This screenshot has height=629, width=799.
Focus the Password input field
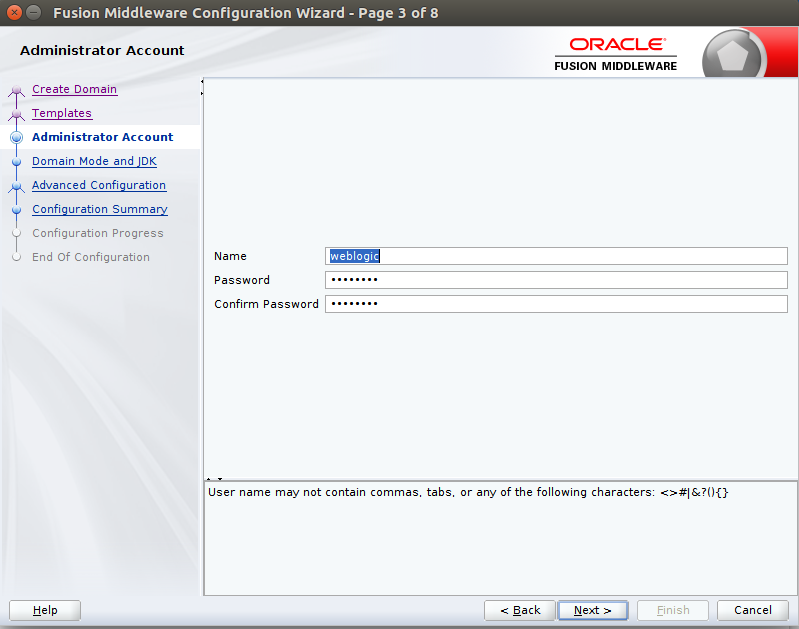click(556, 280)
